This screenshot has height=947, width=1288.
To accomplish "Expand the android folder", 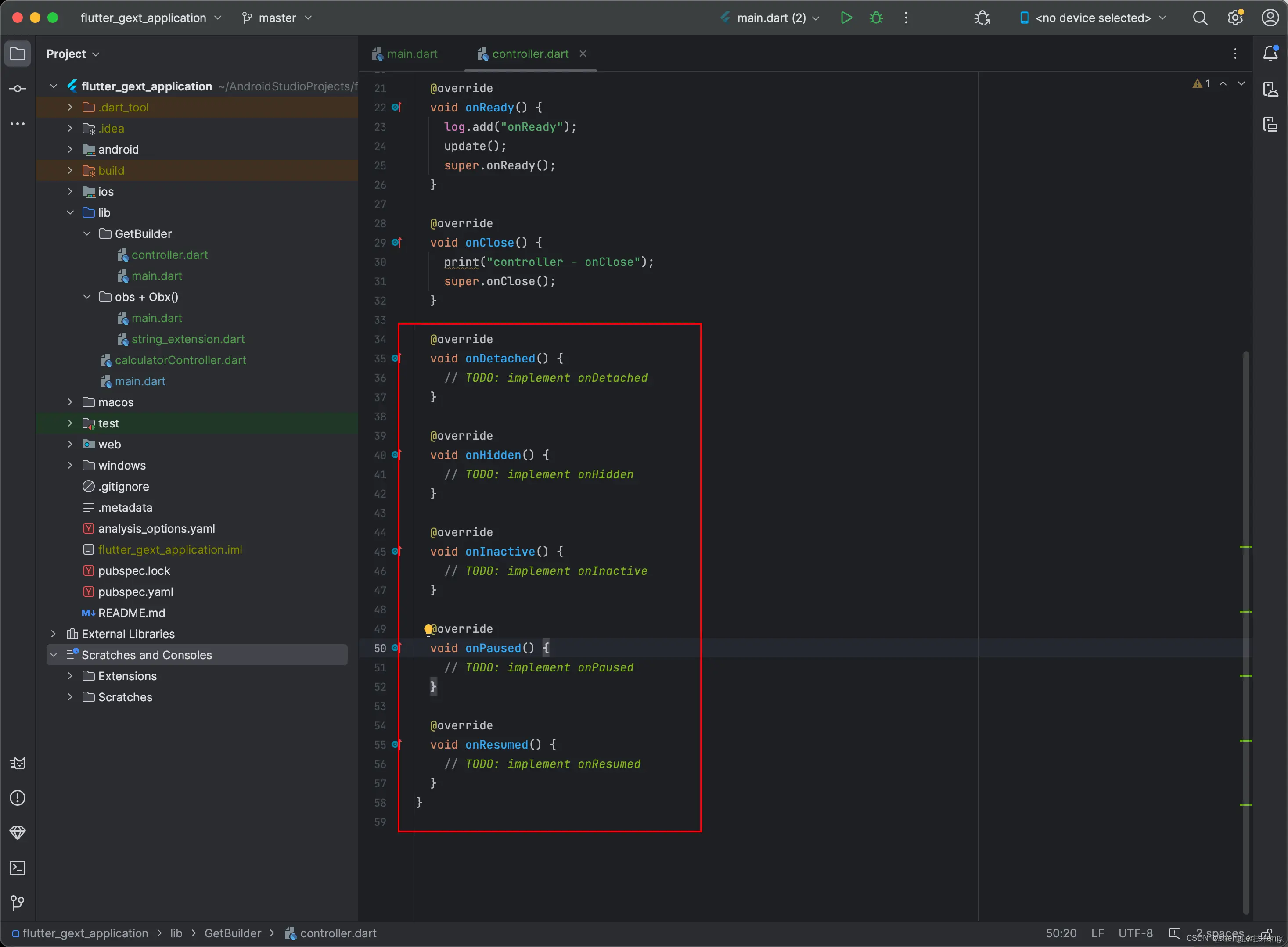I will pos(70,150).
